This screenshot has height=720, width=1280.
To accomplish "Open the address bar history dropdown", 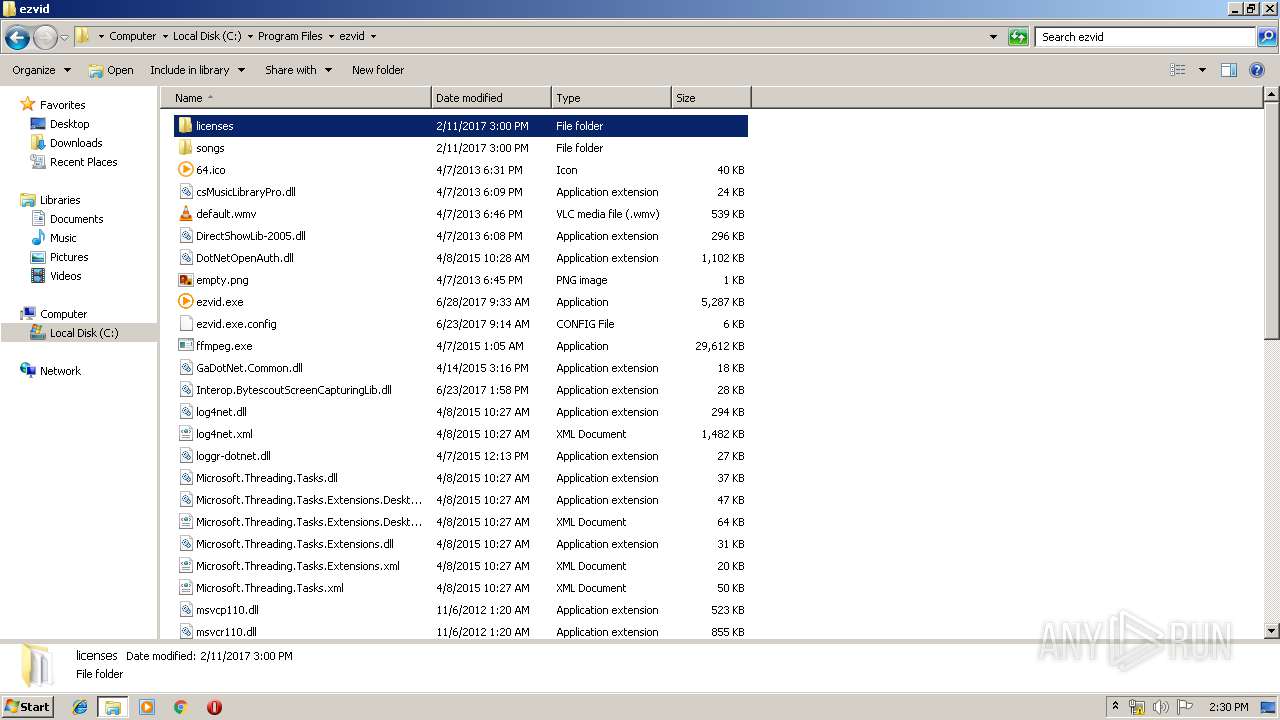I will tap(993, 37).
